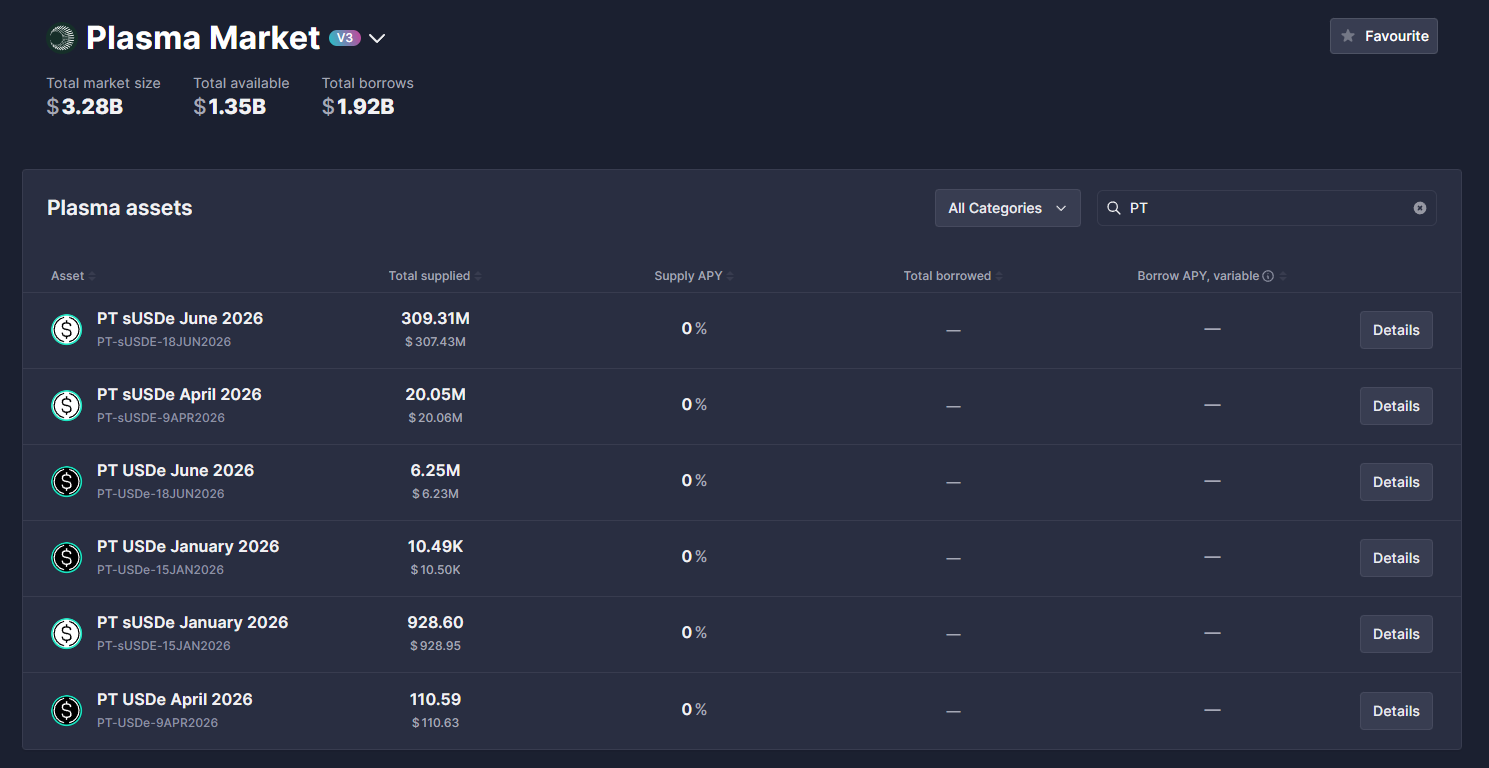Click the V3 version badge

[345, 38]
